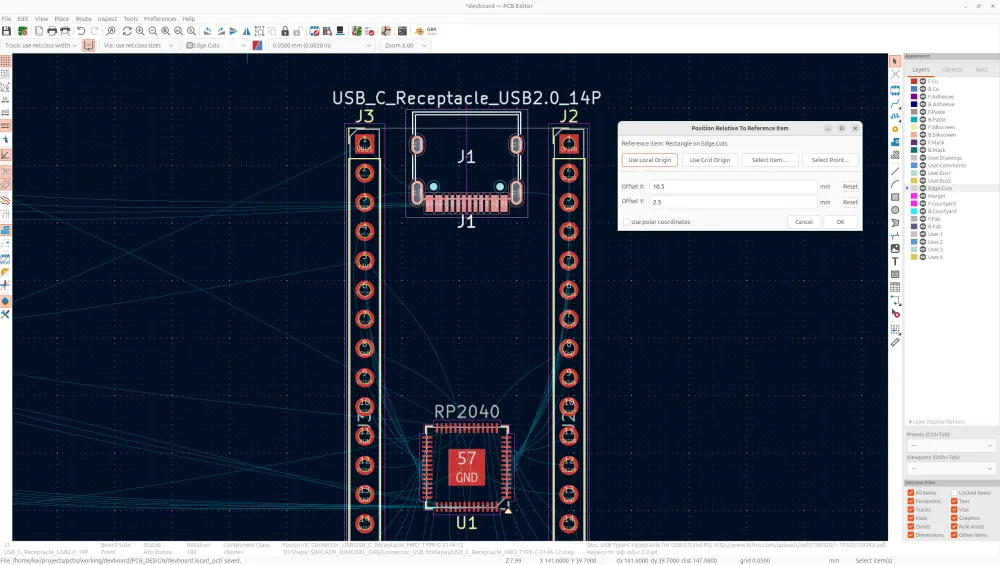The image size is (1000, 565).
Task: Click Use Grid Origin button
Action: click(710, 160)
